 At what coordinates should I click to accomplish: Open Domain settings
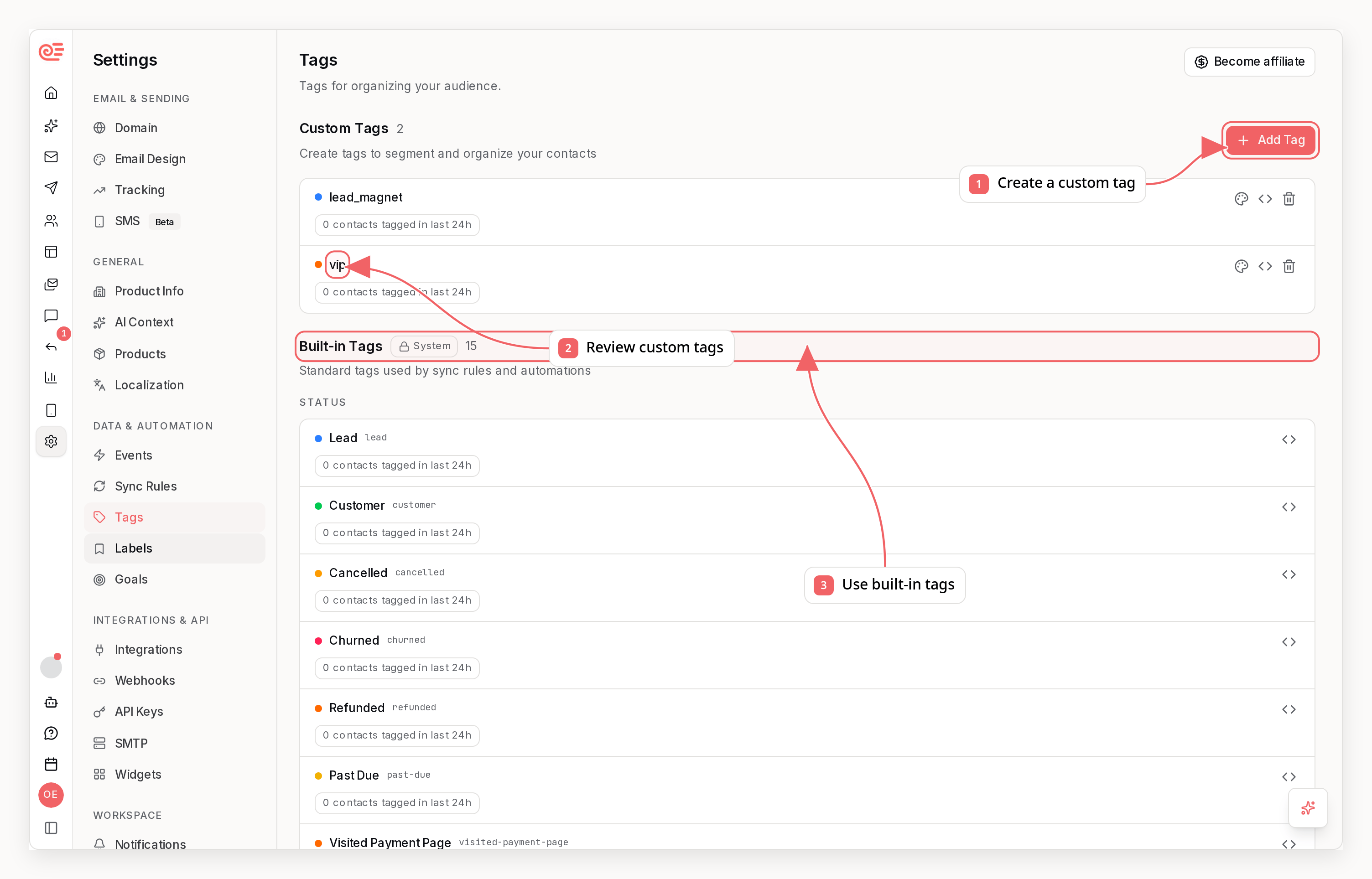pyautogui.click(x=174, y=128)
